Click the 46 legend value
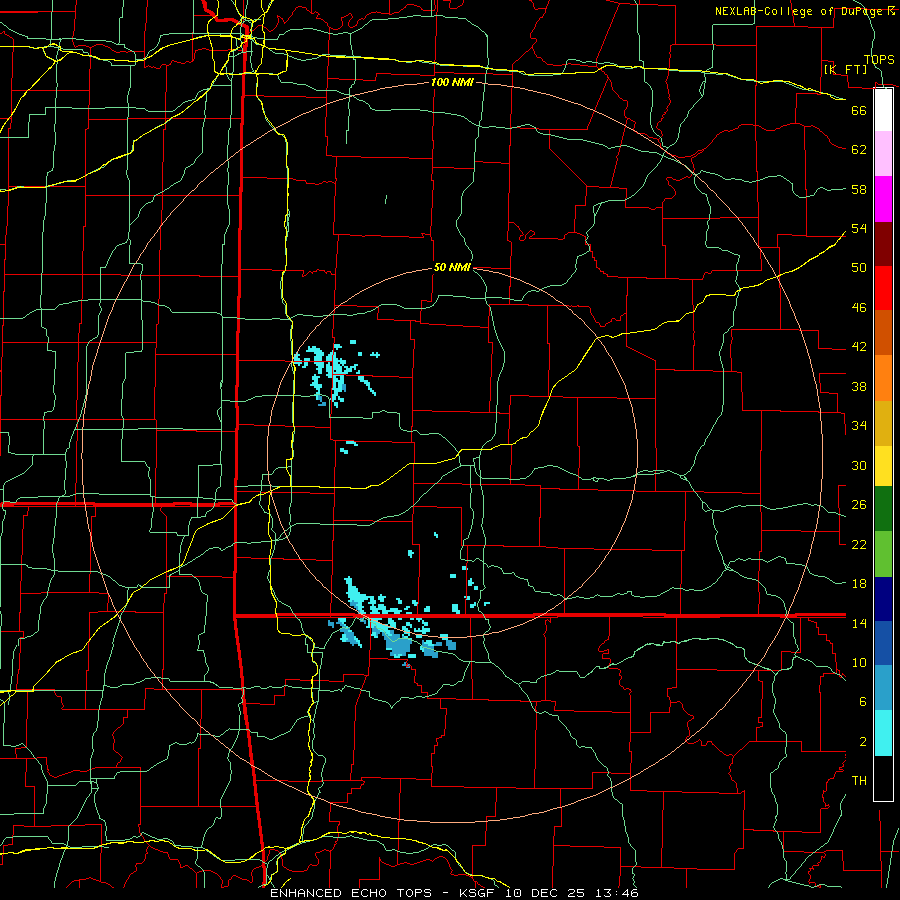Image resolution: width=900 pixels, height=900 pixels. coord(859,308)
